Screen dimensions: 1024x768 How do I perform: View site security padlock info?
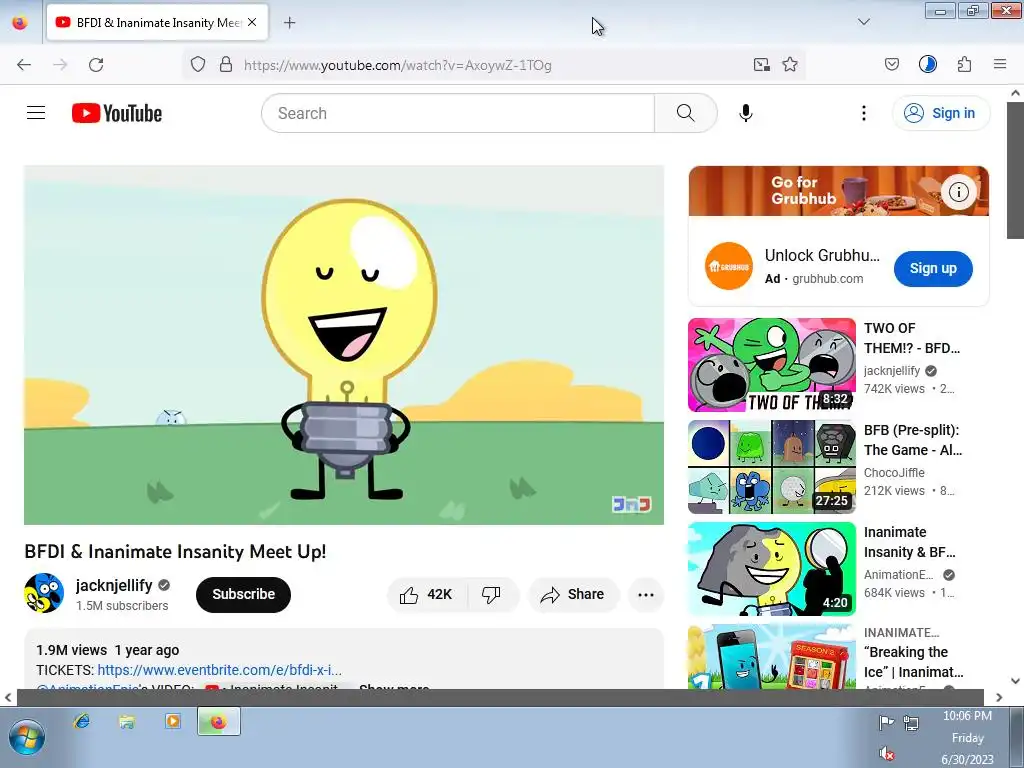click(x=226, y=64)
